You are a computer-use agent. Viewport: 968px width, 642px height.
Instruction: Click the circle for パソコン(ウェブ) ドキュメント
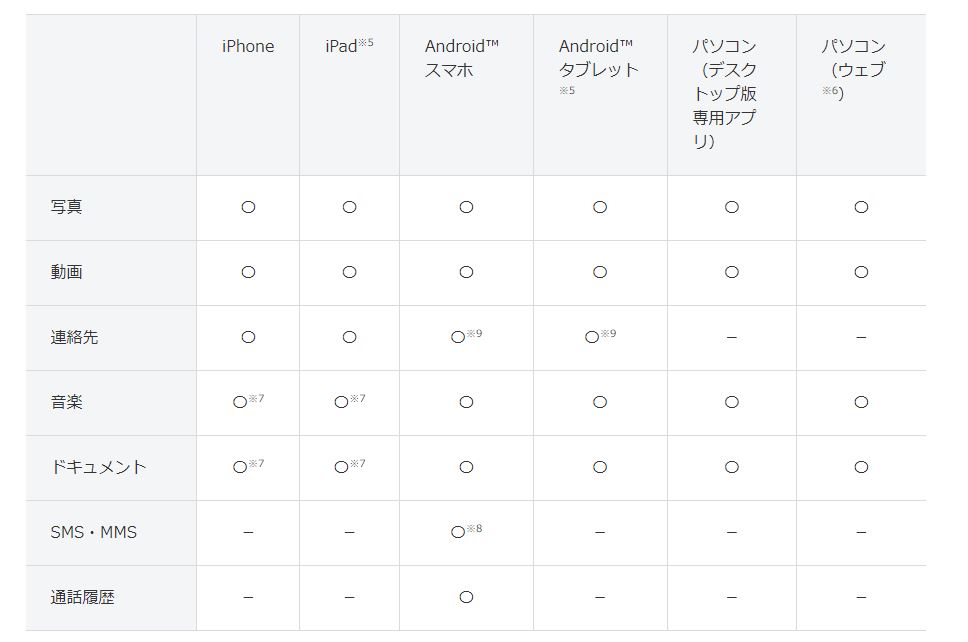861,467
